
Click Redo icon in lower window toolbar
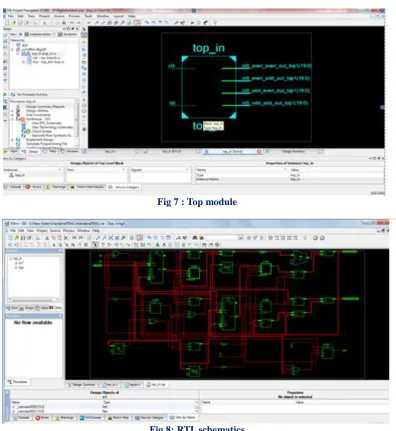(x=81, y=238)
